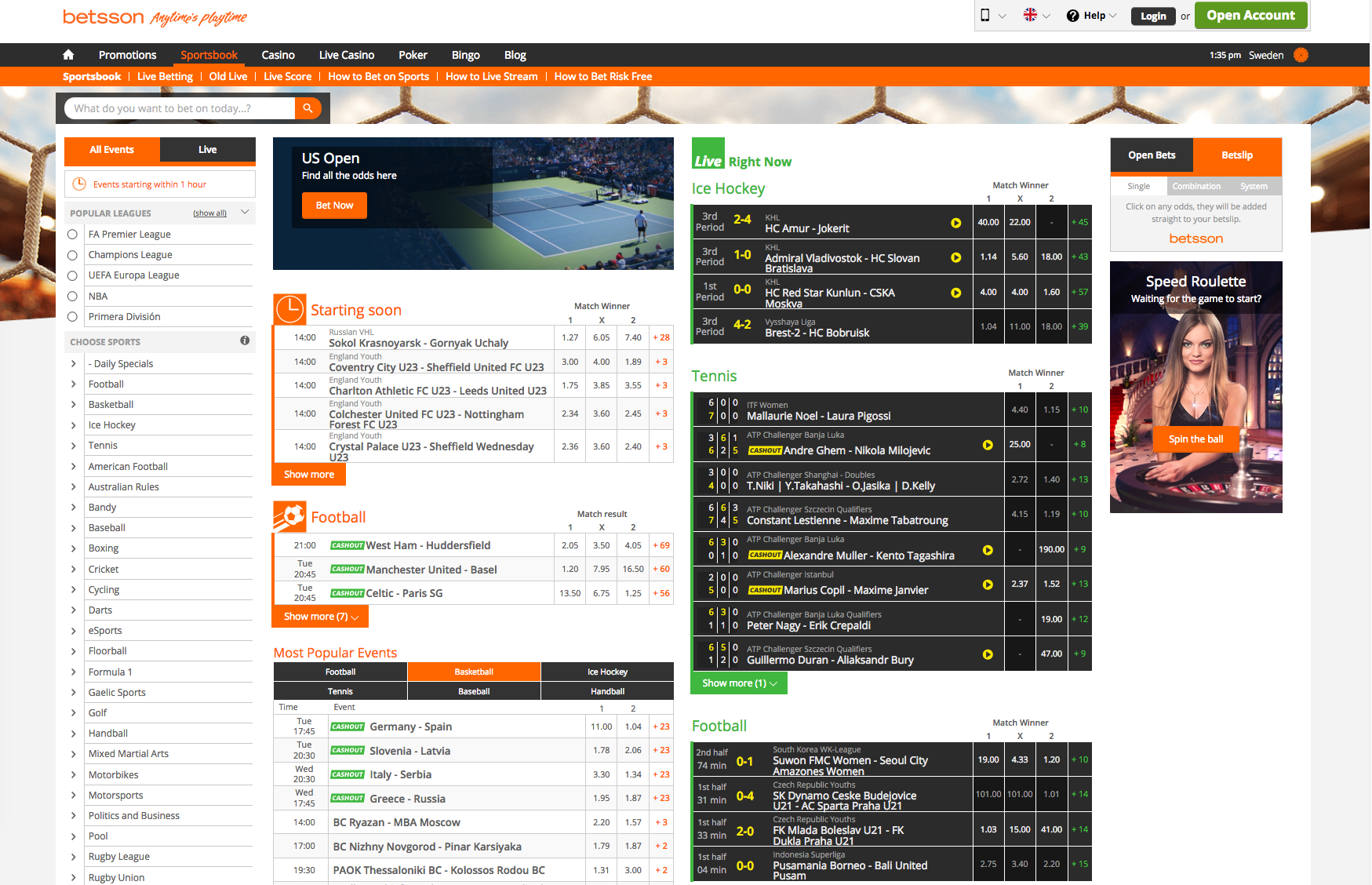Select the UEFA Europa League radio button

click(x=72, y=275)
